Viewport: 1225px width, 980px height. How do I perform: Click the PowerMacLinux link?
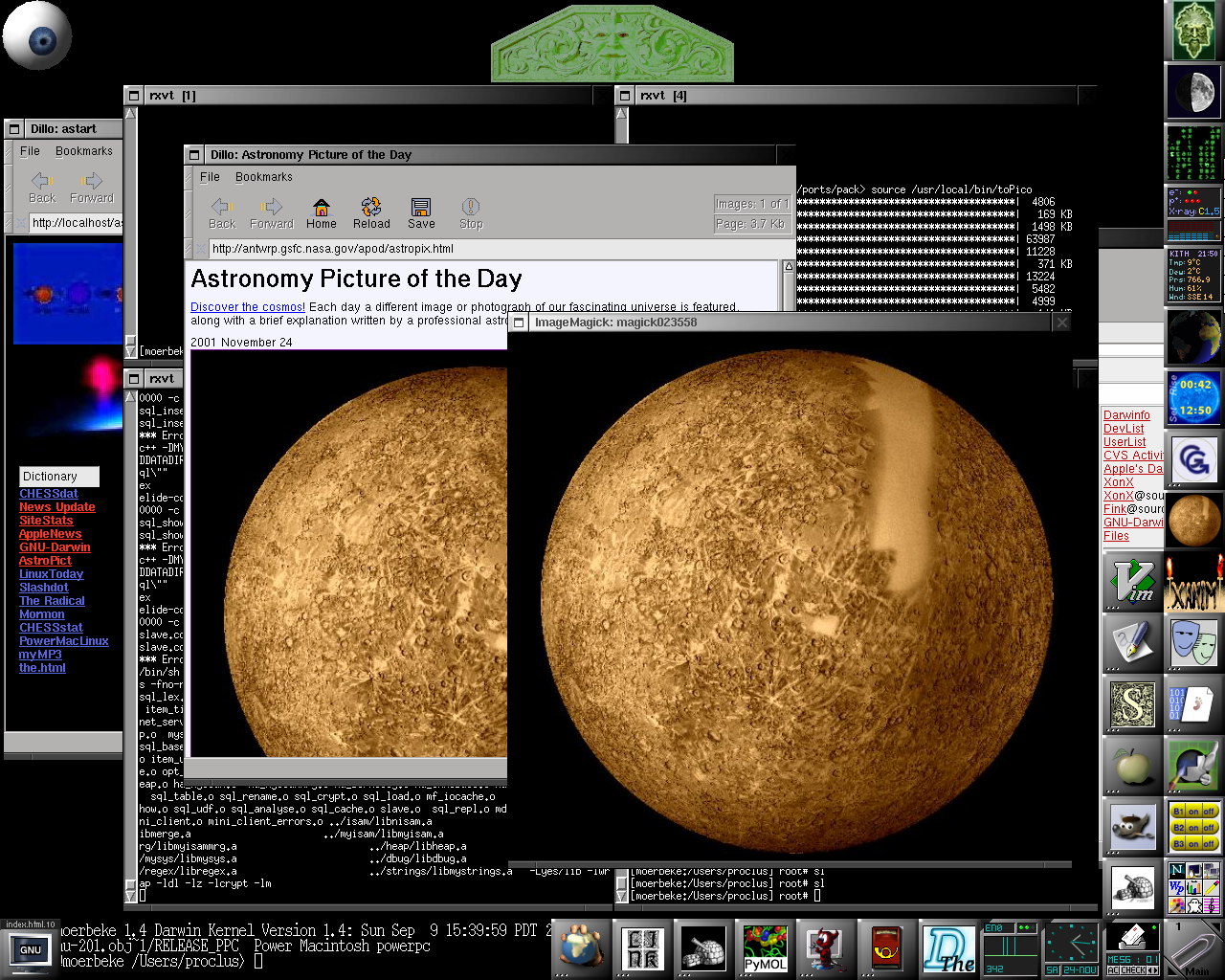[x=64, y=641]
